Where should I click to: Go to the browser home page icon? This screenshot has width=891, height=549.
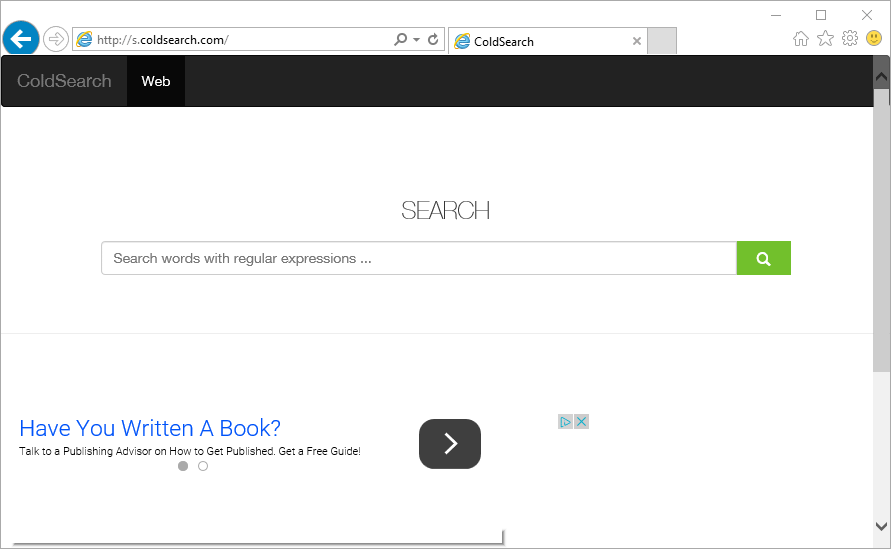[x=801, y=39]
